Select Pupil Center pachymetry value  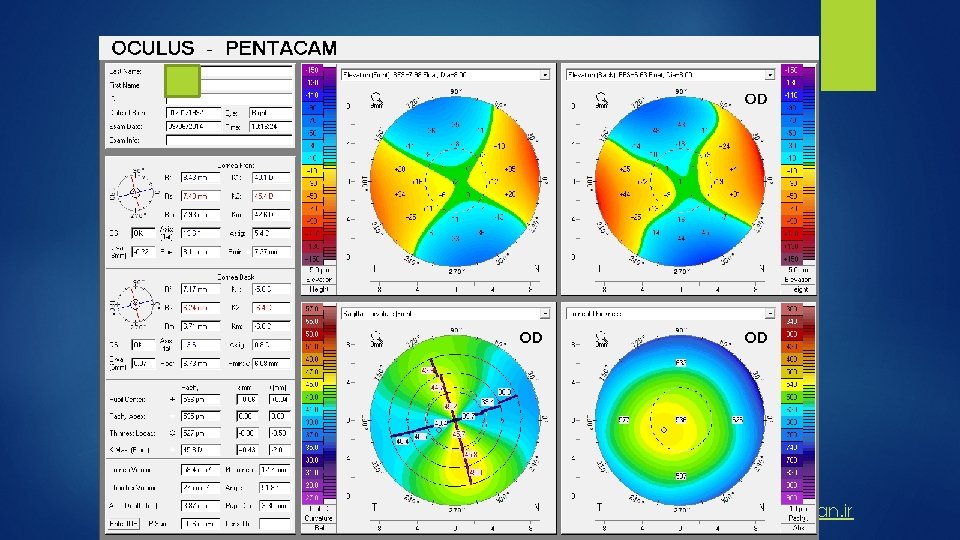coord(200,399)
